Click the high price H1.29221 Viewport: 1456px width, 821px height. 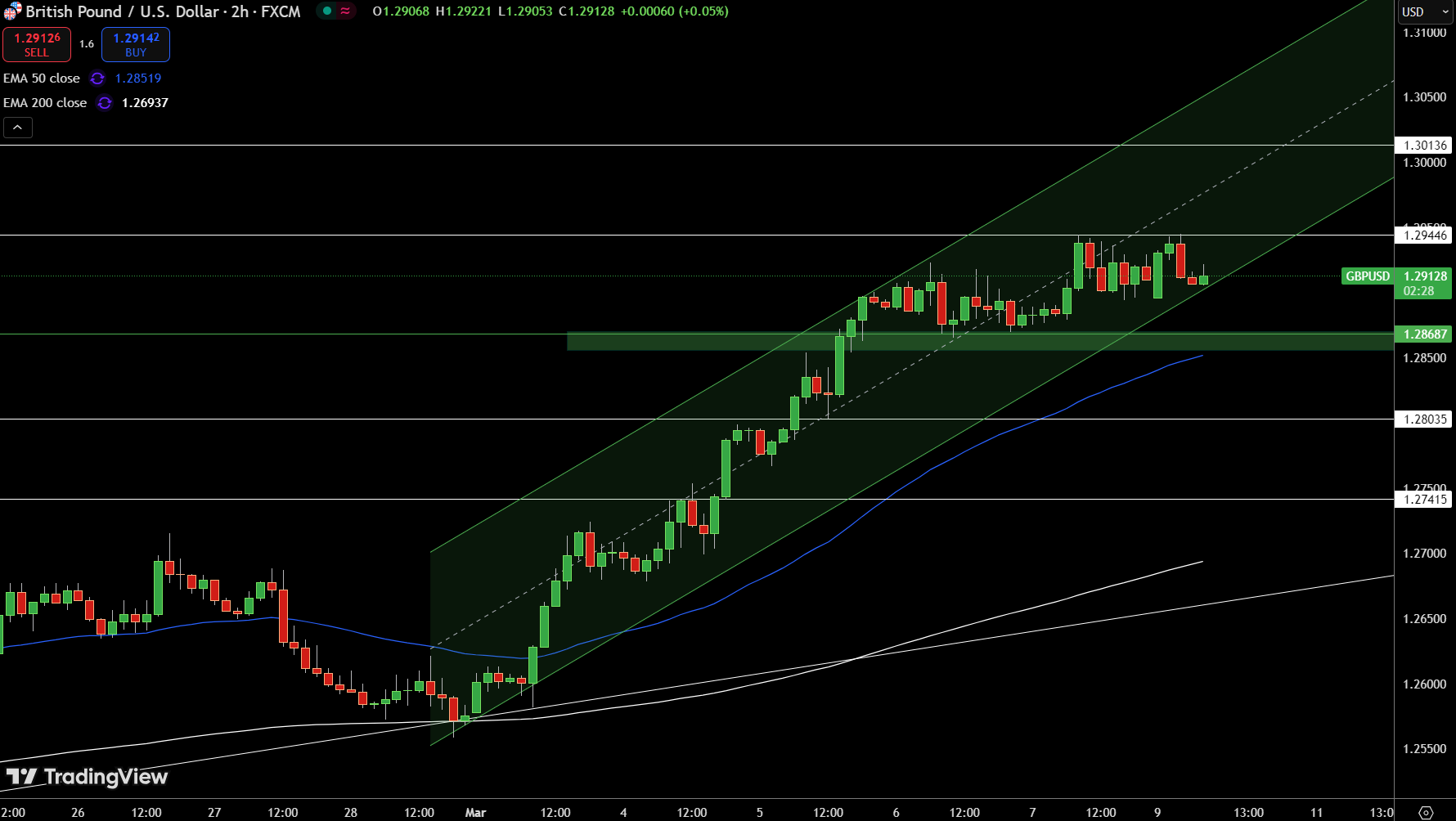coord(463,11)
